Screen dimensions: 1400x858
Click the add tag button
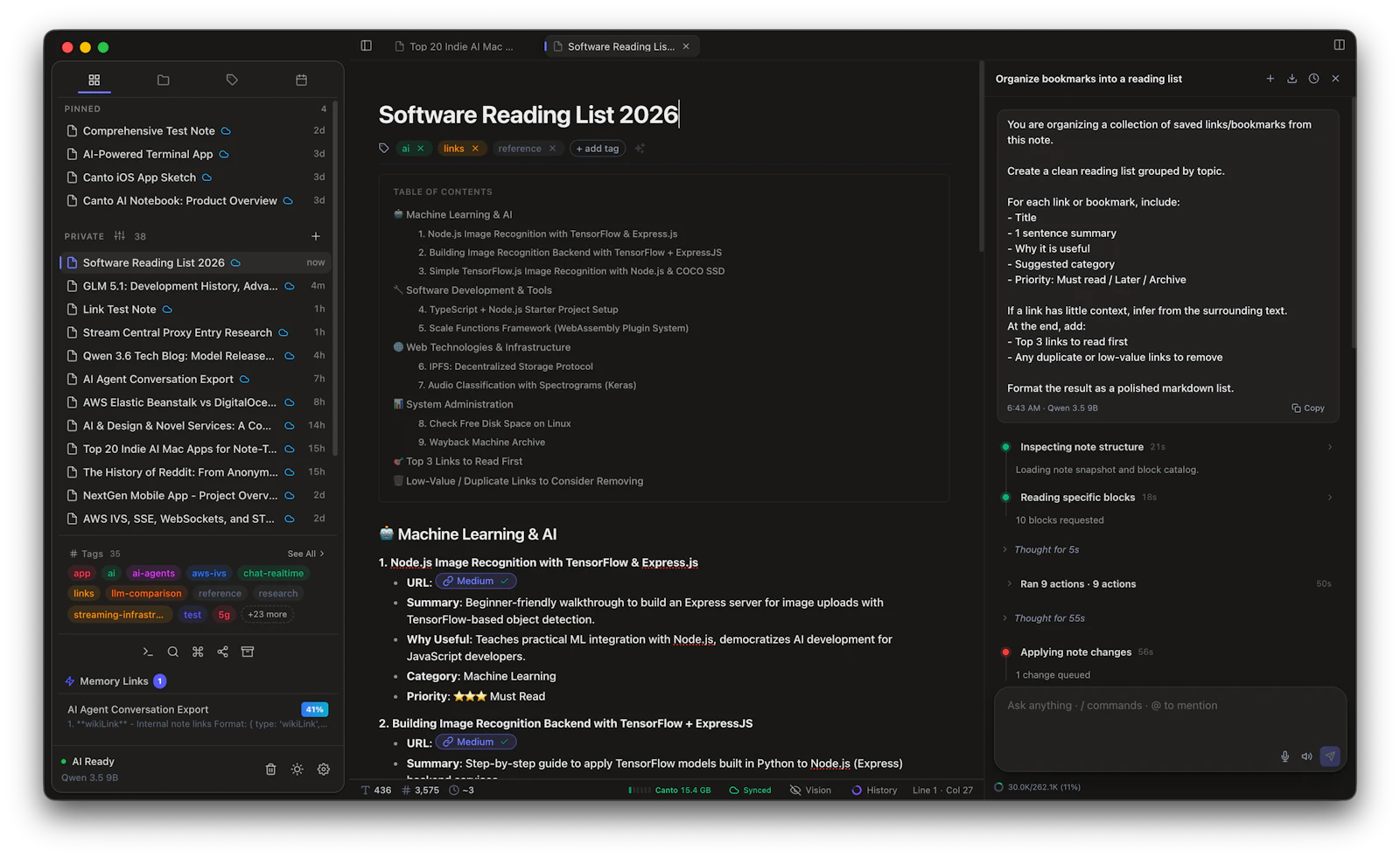pos(598,149)
